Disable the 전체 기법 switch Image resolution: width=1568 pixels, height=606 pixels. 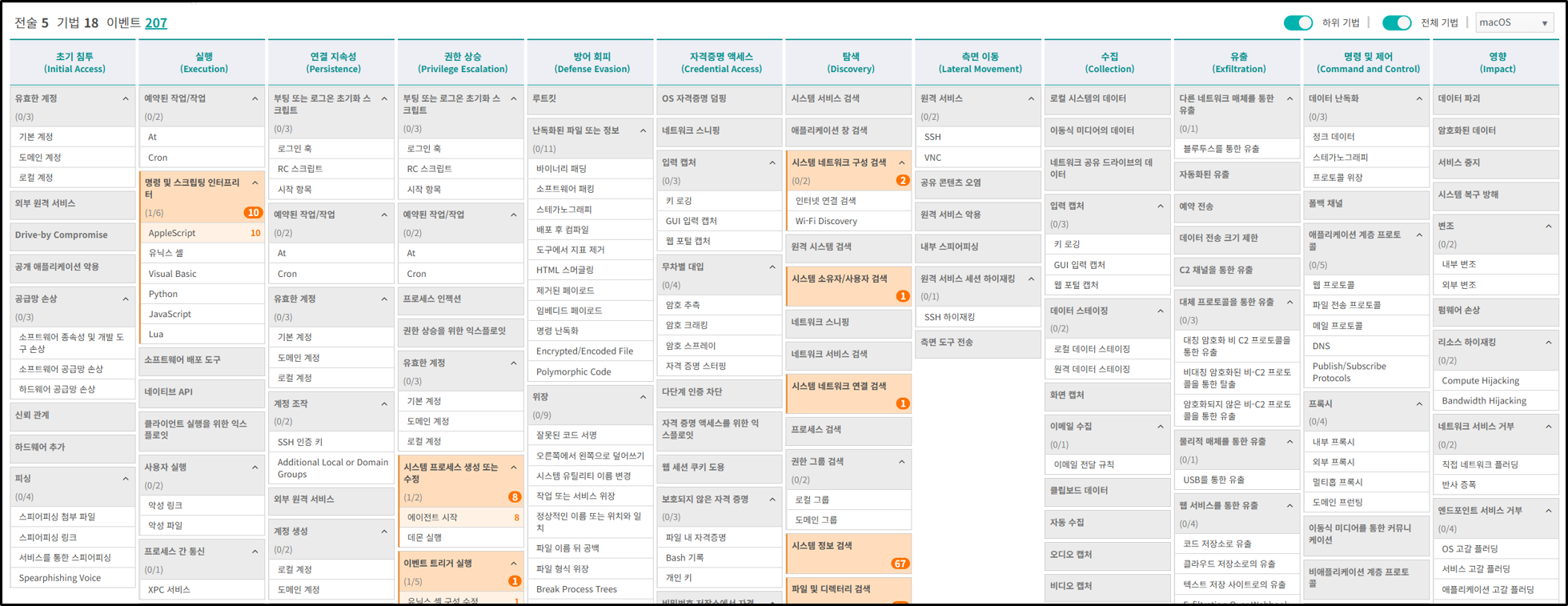(1396, 22)
